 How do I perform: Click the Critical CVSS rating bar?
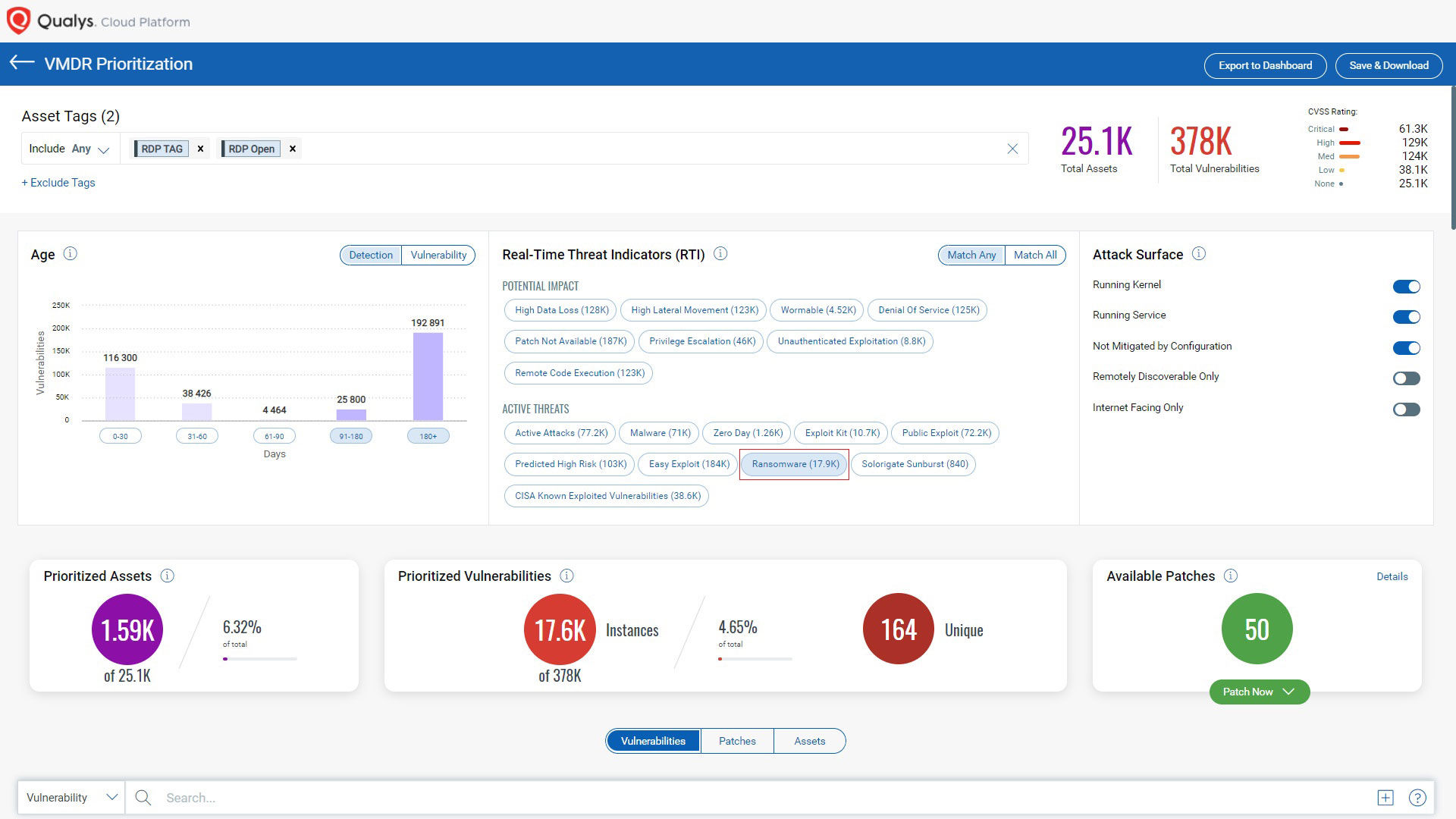click(1344, 129)
